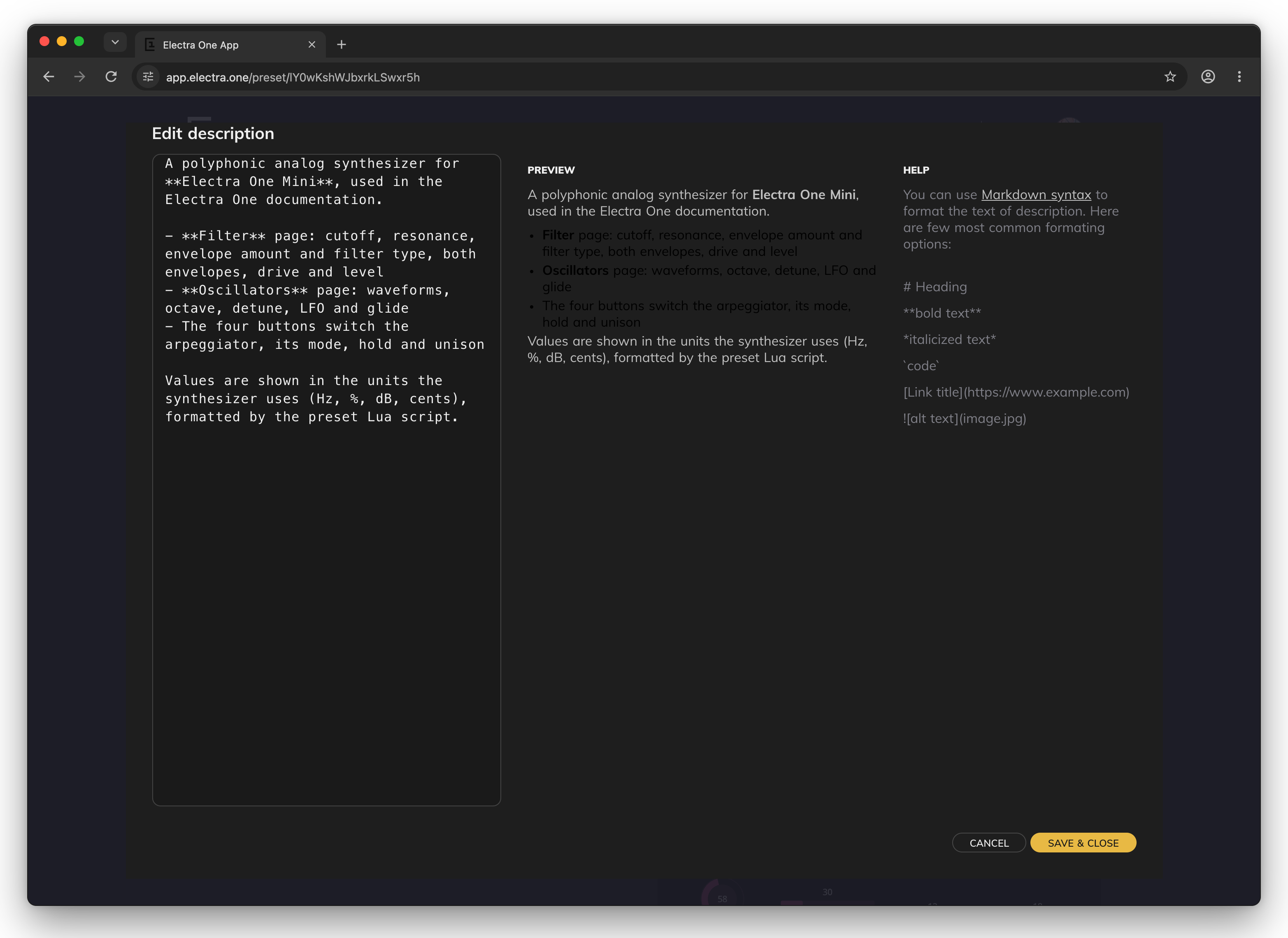
Task: Open a new browser tab
Action: tap(341, 44)
